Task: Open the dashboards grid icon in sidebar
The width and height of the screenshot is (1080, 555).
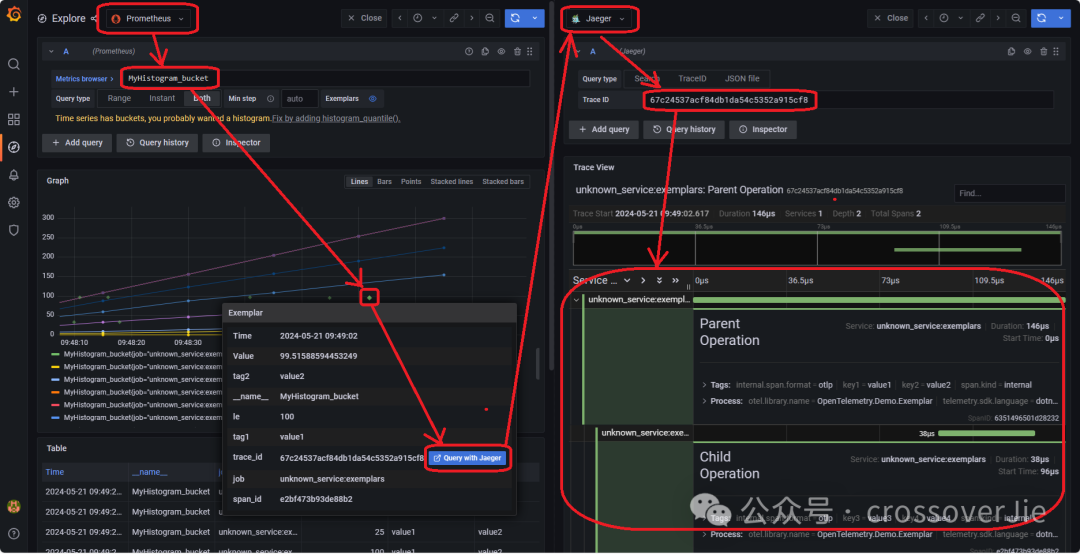Action: 14,119
